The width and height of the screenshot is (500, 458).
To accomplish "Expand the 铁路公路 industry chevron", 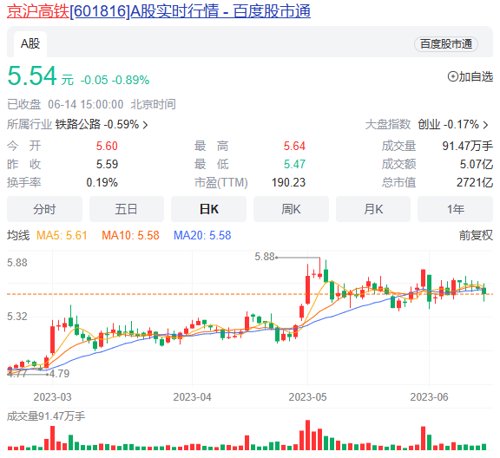I will coord(145,125).
